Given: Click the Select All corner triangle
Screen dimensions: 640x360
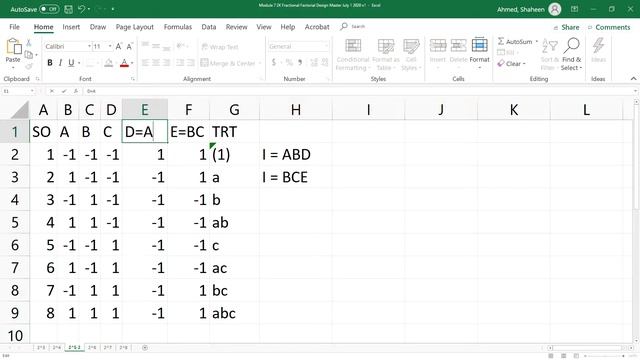Looking at the screenshot, I should pos(20,109).
